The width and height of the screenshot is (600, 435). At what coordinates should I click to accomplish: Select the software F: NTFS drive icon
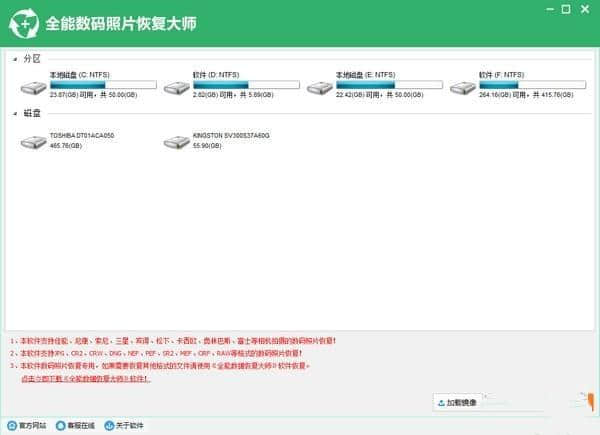coord(463,88)
